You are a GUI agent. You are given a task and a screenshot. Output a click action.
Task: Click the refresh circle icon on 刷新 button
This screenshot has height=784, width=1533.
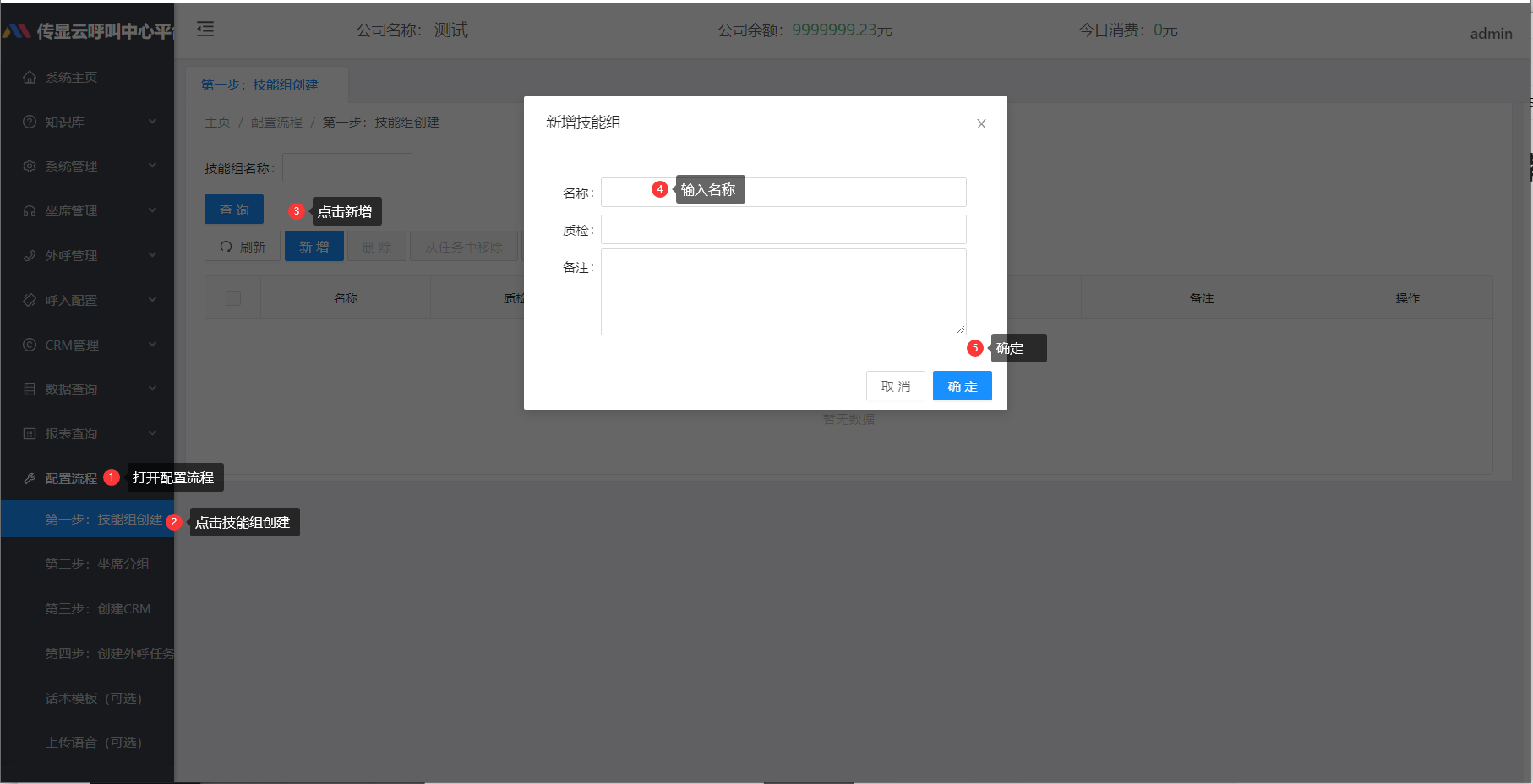224,246
